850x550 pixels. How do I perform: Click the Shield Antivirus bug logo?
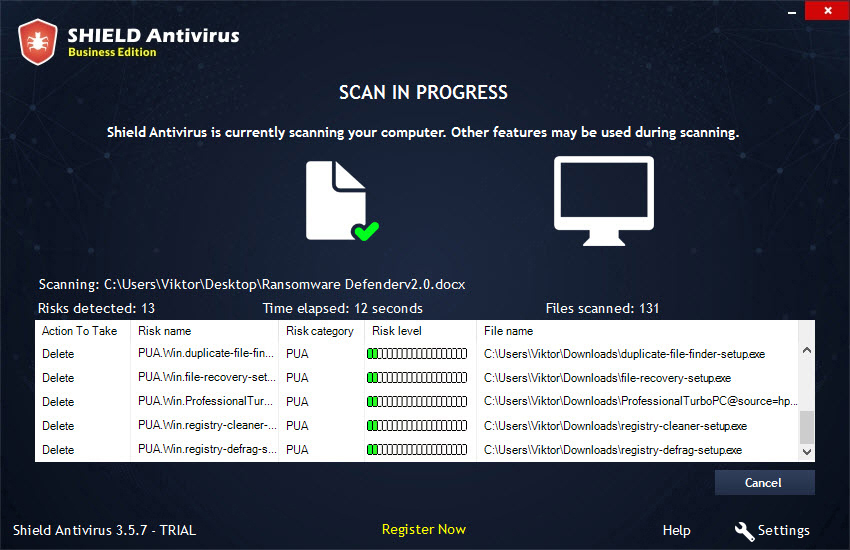point(37,42)
